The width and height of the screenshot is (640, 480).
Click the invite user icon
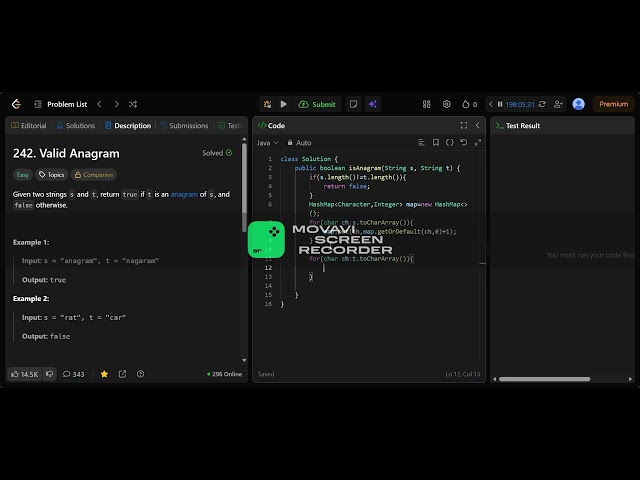[x=558, y=104]
